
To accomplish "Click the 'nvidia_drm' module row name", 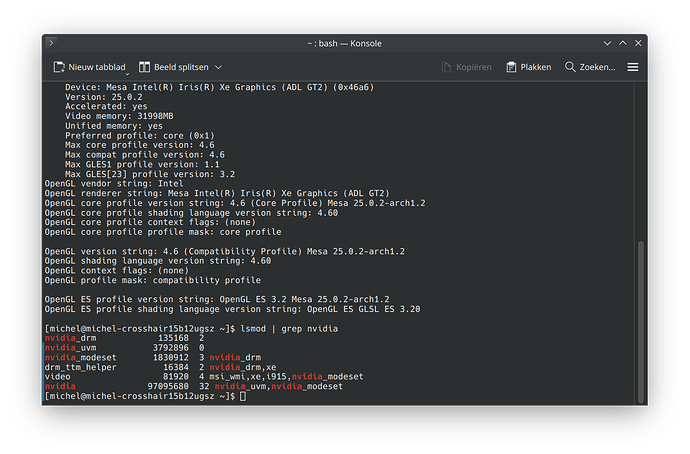I will point(70,338).
